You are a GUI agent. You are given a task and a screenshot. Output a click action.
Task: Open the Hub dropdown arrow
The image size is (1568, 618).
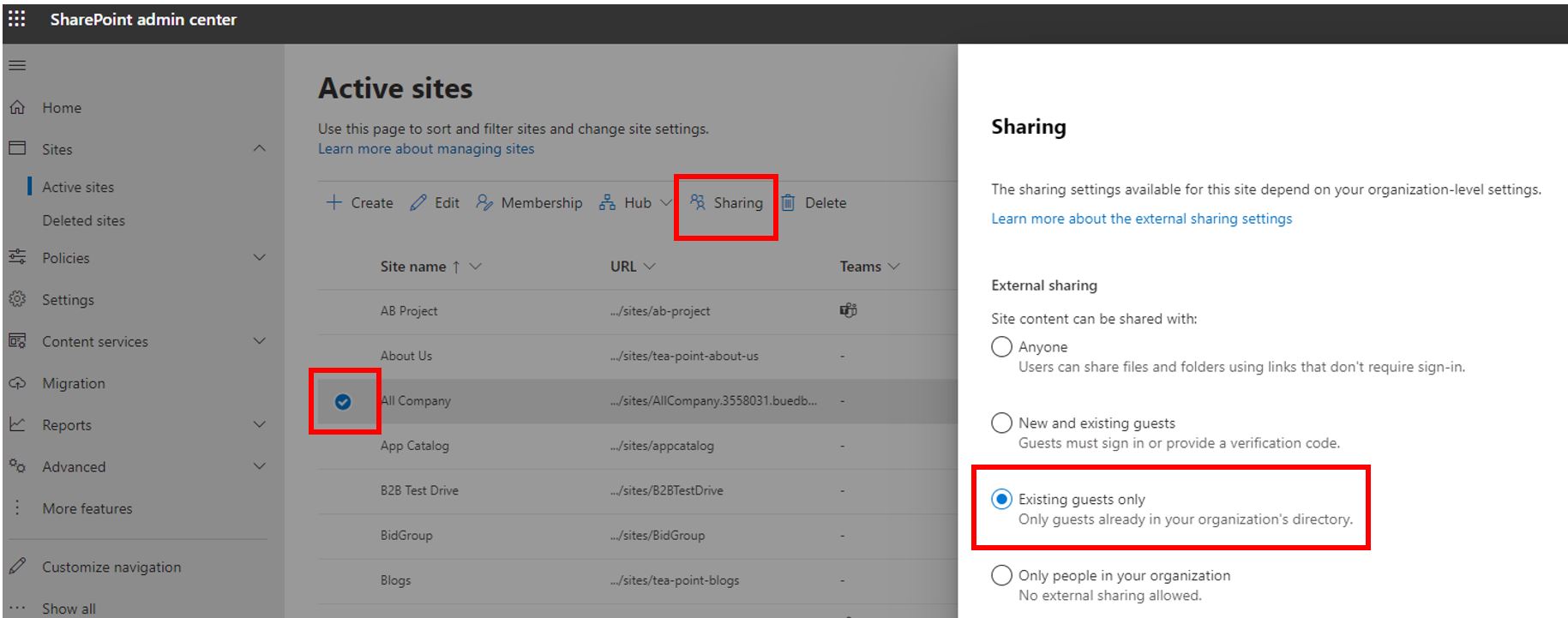pyautogui.click(x=666, y=203)
